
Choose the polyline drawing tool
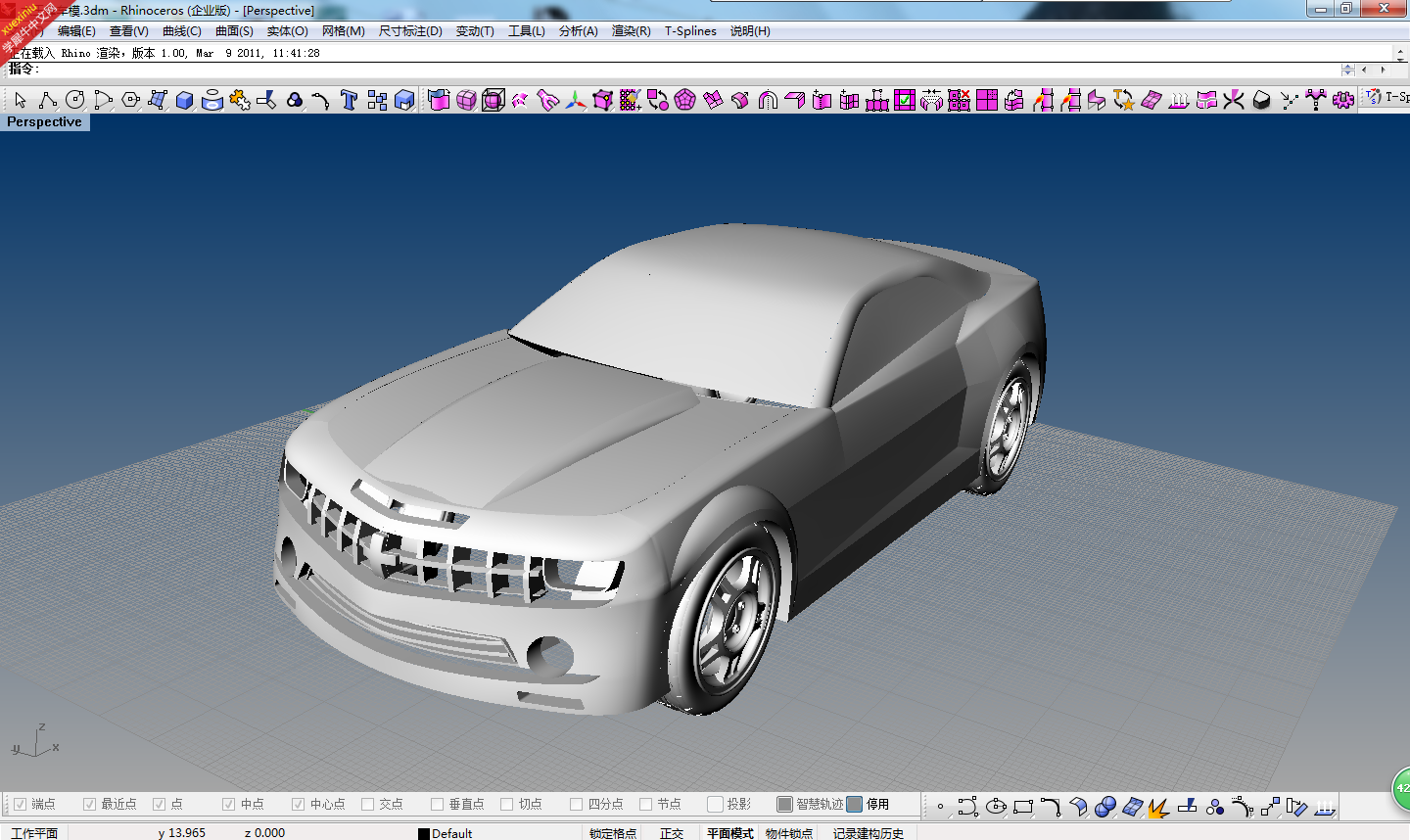pyautogui.click(x=48, y=100)
